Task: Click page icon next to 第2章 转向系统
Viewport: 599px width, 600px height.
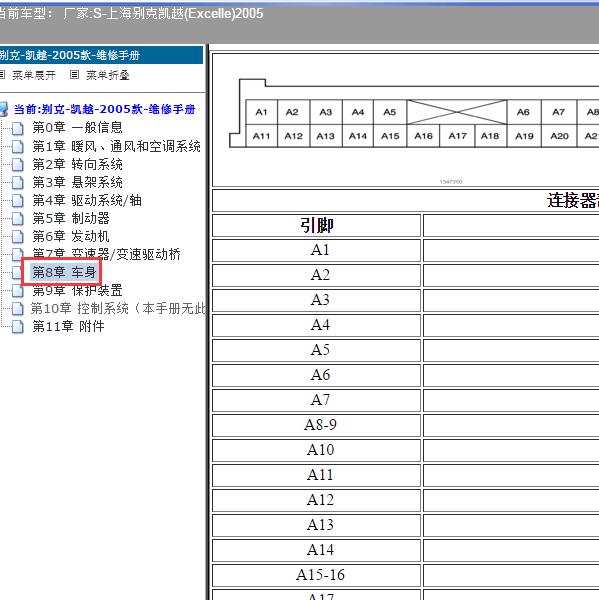Action: 18,165
